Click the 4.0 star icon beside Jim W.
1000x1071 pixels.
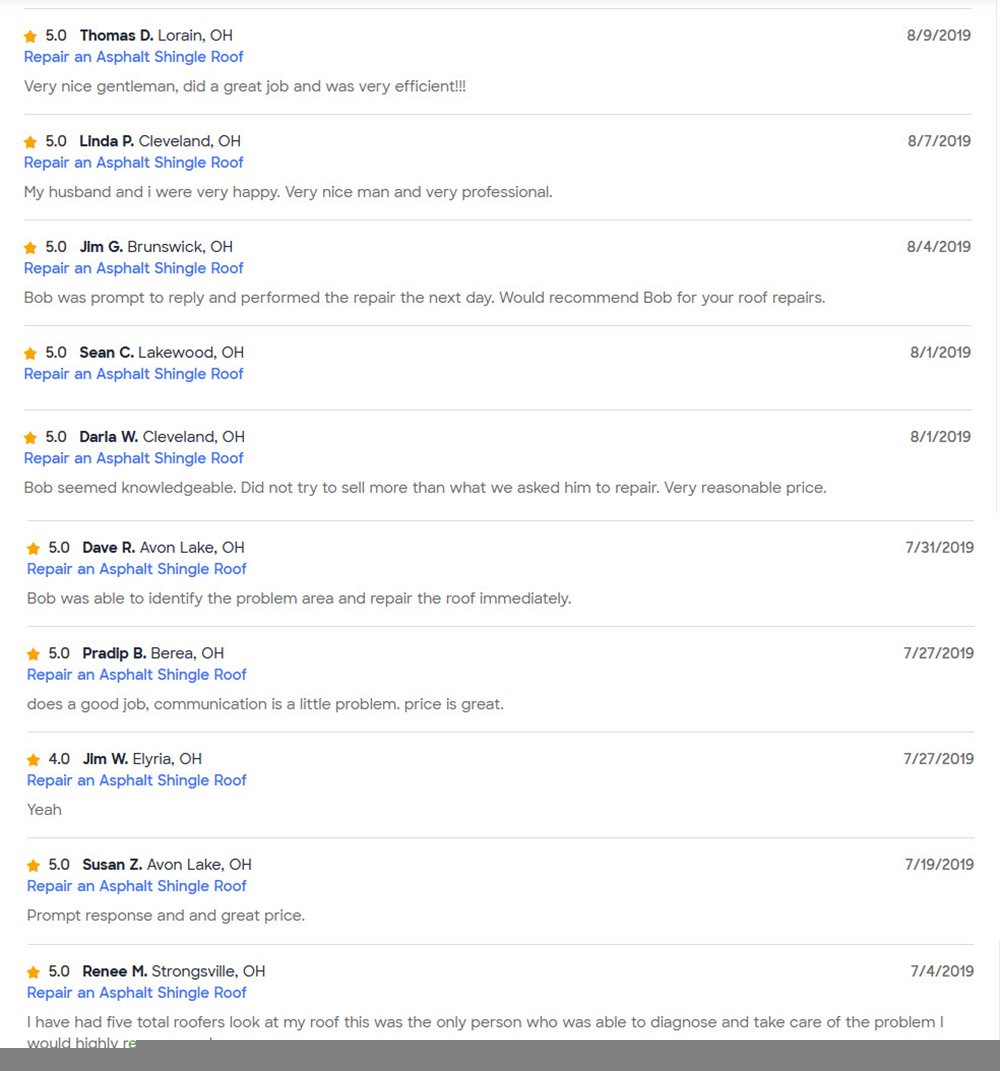pos(33,760)
